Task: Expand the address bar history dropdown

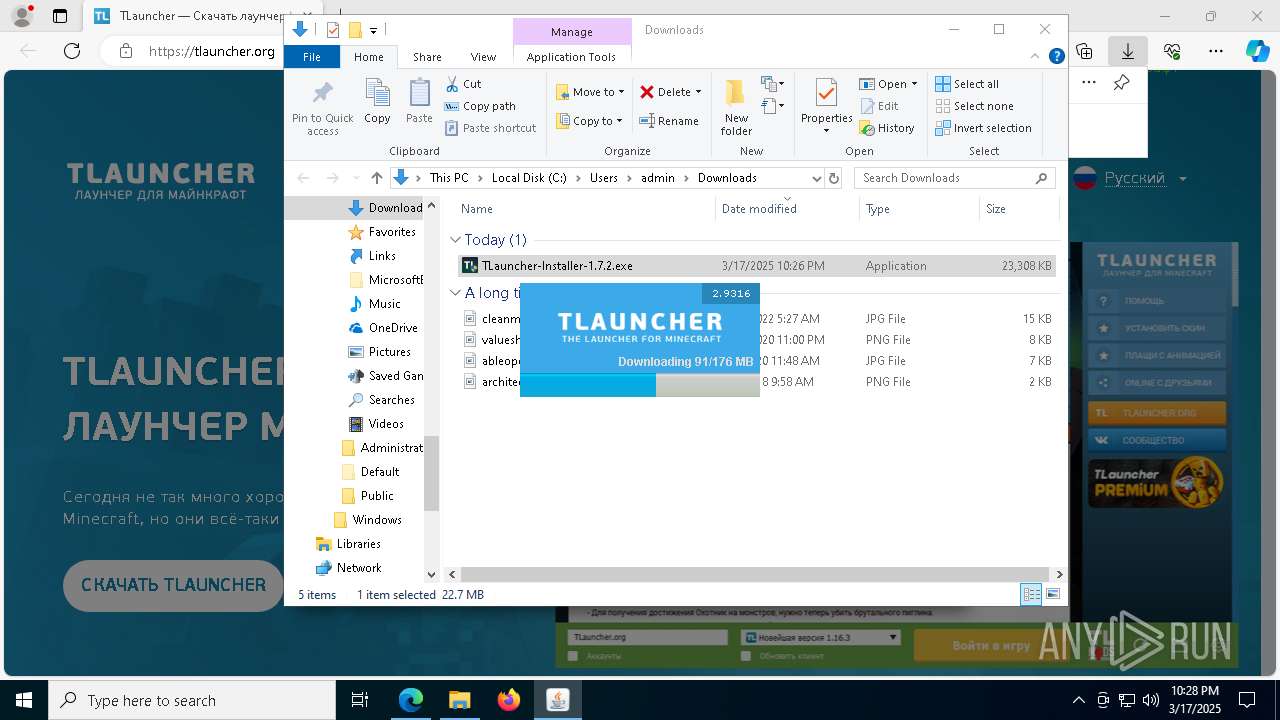Action: click(816, 178)
